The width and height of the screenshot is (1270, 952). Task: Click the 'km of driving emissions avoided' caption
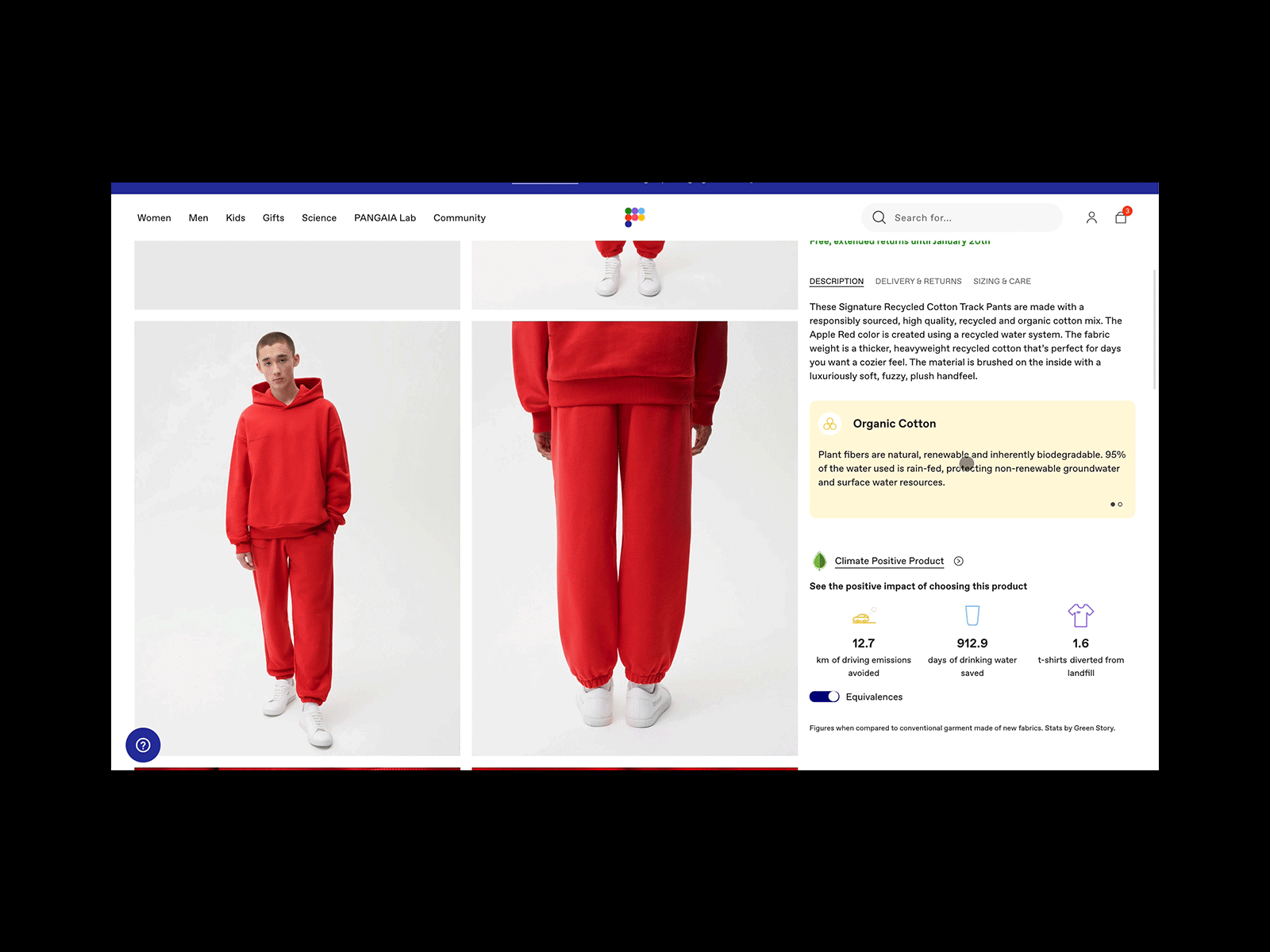(864, 666)
